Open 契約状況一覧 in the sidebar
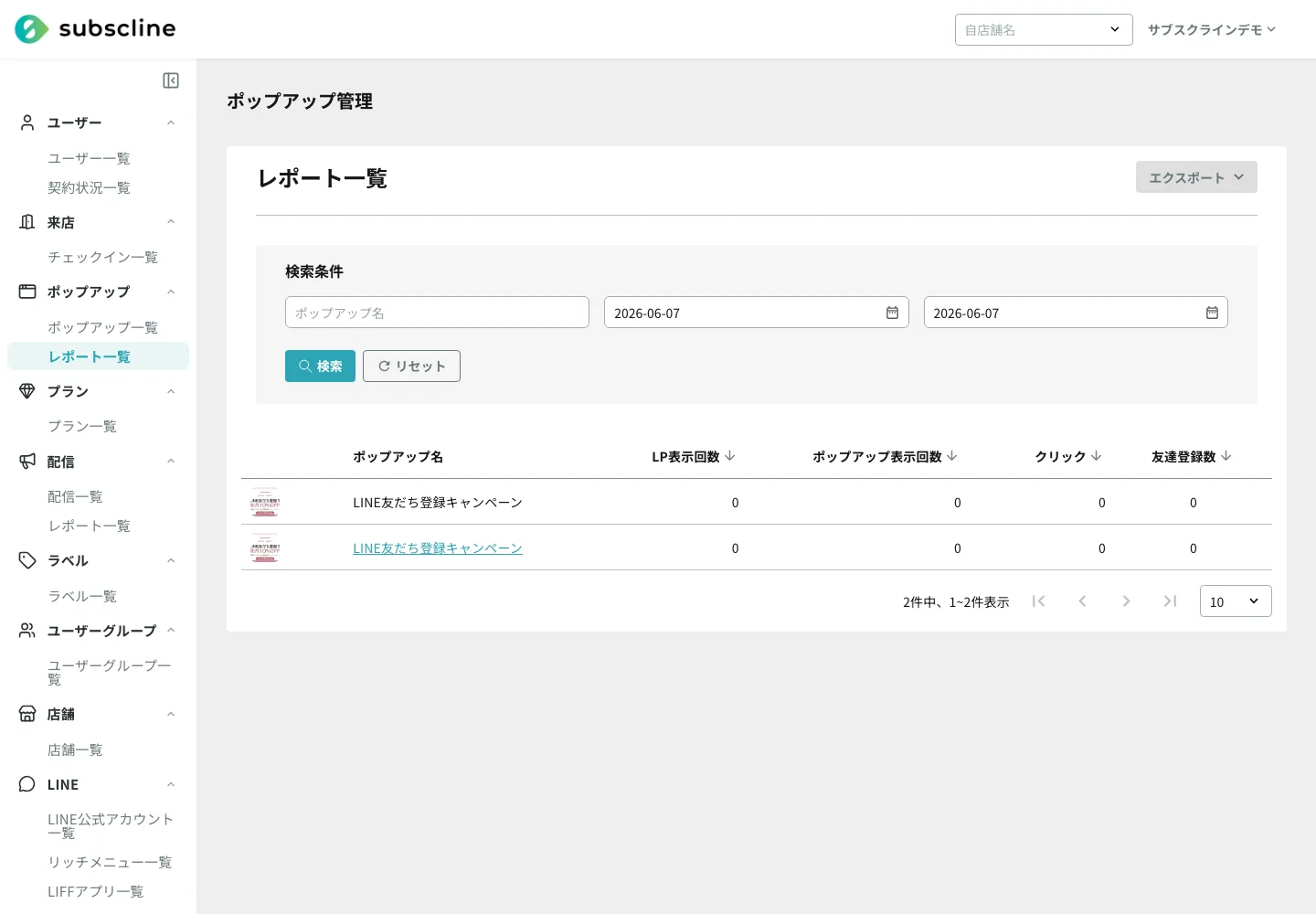This screenshot has width=1316, height=914. click(x=89, y=187)
